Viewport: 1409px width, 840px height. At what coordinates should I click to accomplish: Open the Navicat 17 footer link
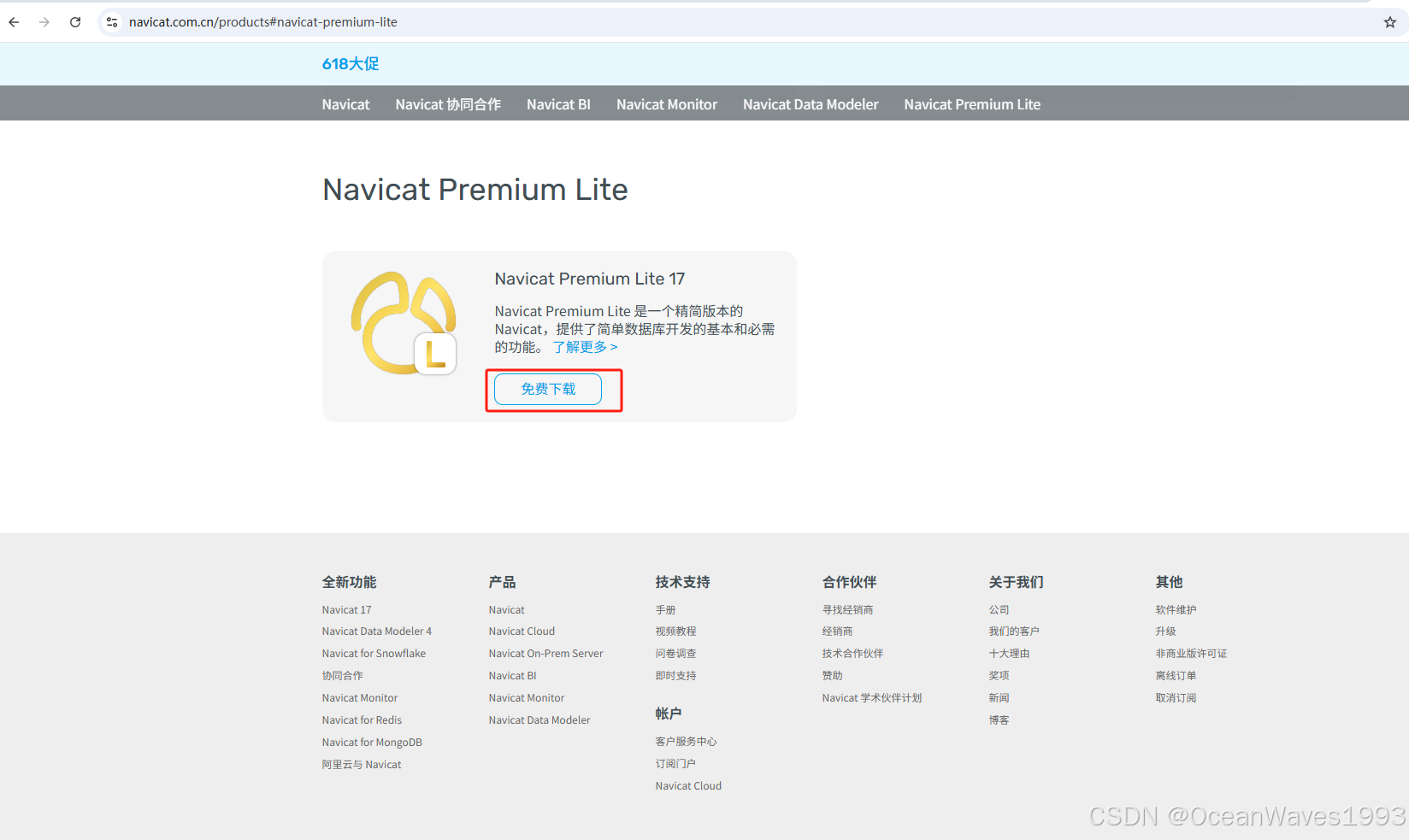(346, 609)
